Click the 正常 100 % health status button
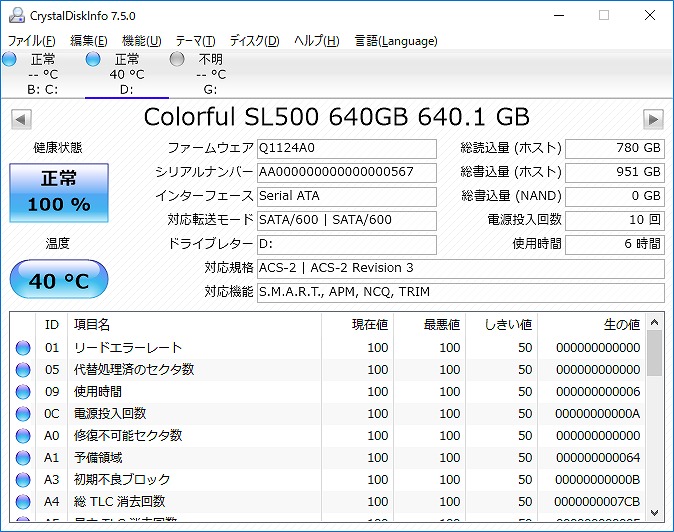The width and height of the screenshot is (674, 532). (58, 193)
